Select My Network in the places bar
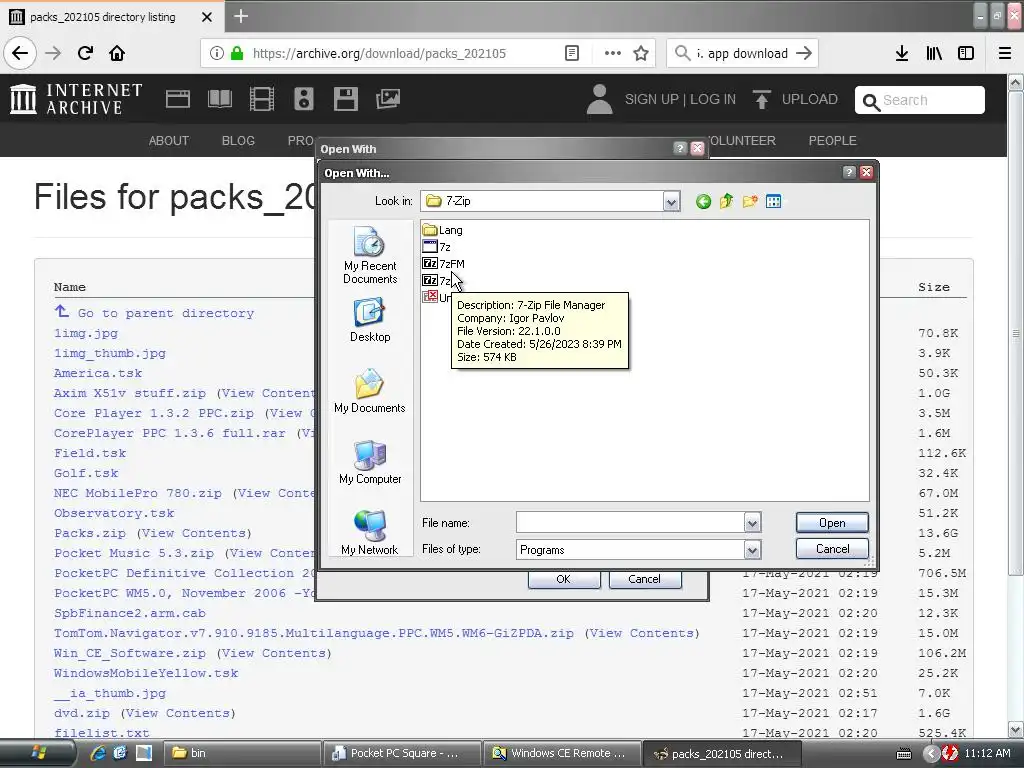The image size is (1024, 768). pyautogui.click(x=370, y=532)
